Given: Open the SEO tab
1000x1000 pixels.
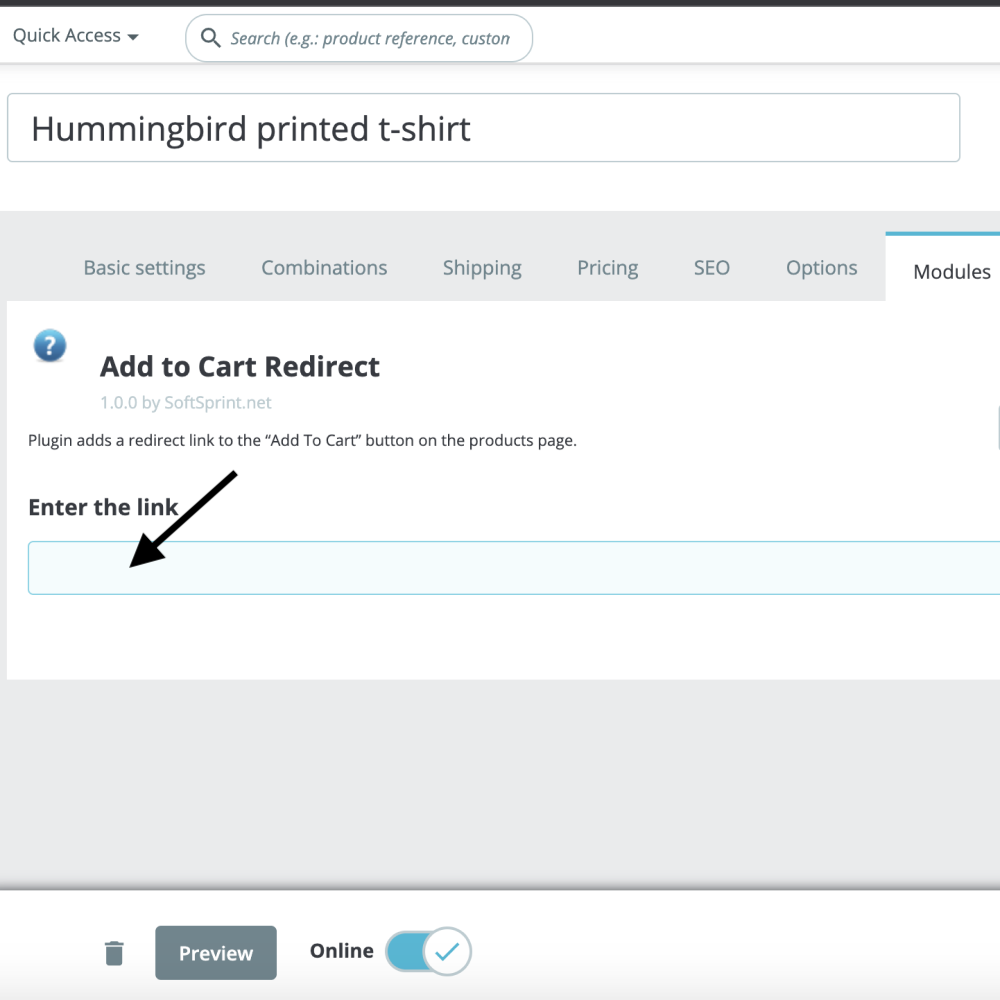Looking at the screenshot, I should [x=711, y=268].
